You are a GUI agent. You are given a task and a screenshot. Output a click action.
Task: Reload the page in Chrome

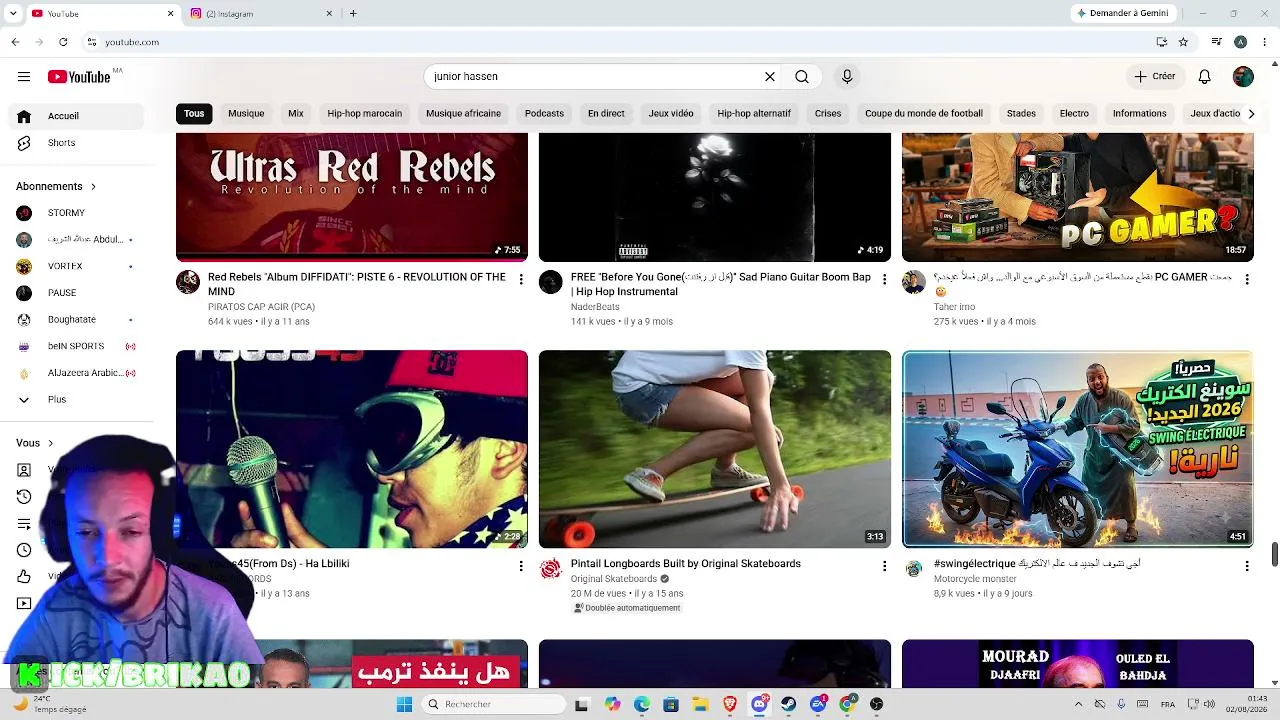click(x=63, y=42)
